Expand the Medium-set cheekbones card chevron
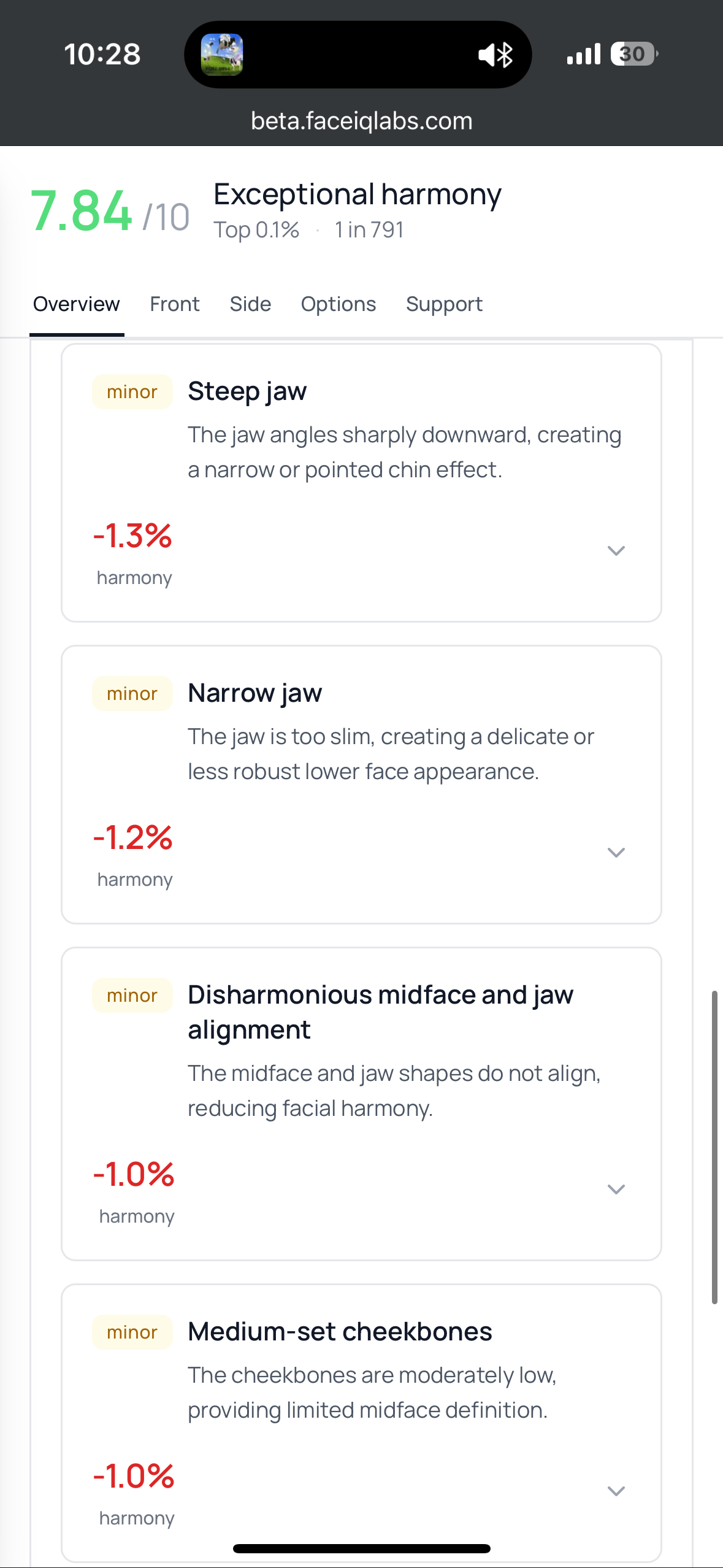The height and width of the screenshot is (1568, 723). point(616,1491)
